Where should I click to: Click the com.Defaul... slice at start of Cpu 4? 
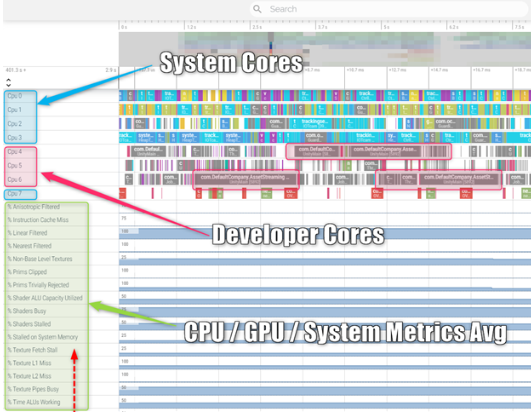pyautogui.click(x=148, y=151)
